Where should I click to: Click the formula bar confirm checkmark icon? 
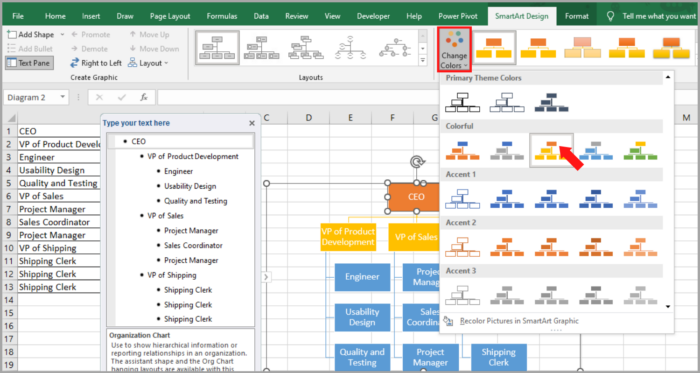[121, 97]
